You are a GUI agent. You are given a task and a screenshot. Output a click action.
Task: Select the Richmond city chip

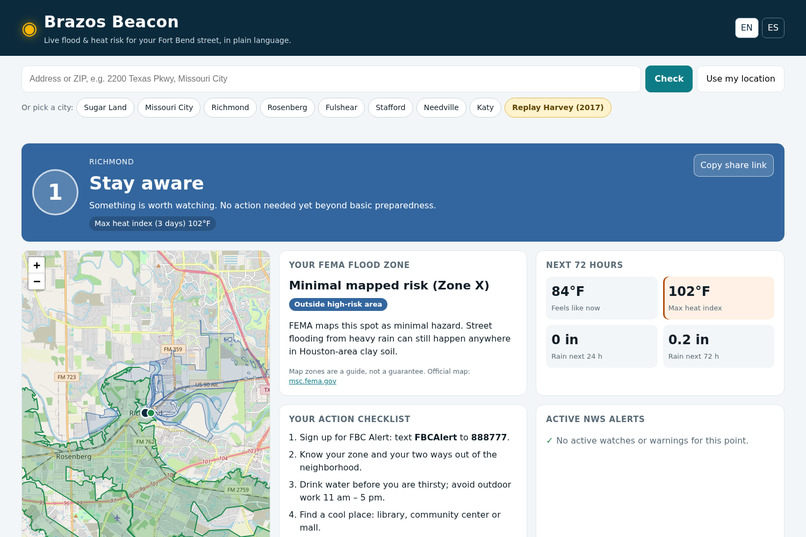pyautogui.click(x=230, y=107)
